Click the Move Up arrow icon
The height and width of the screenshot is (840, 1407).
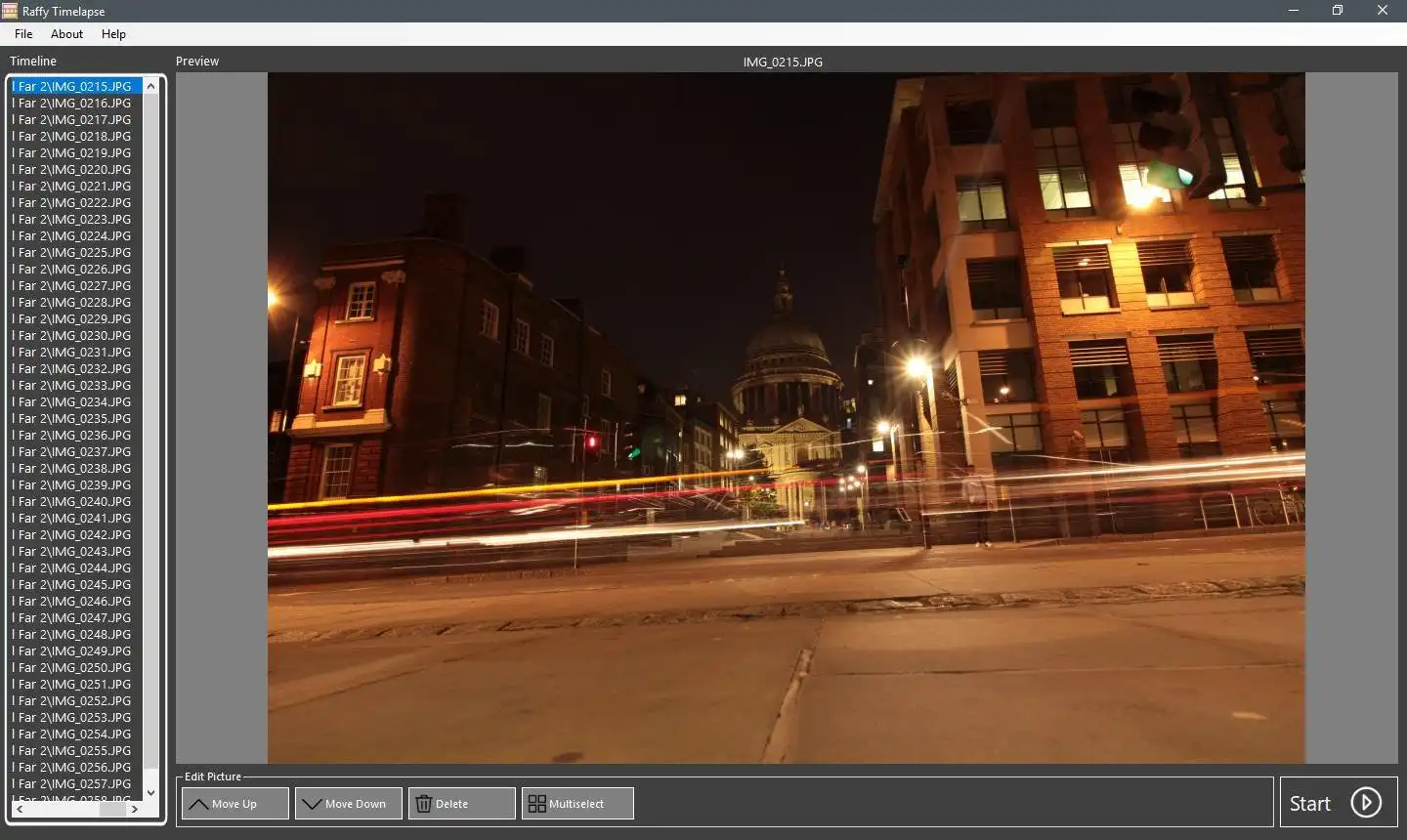click(198, 804)
